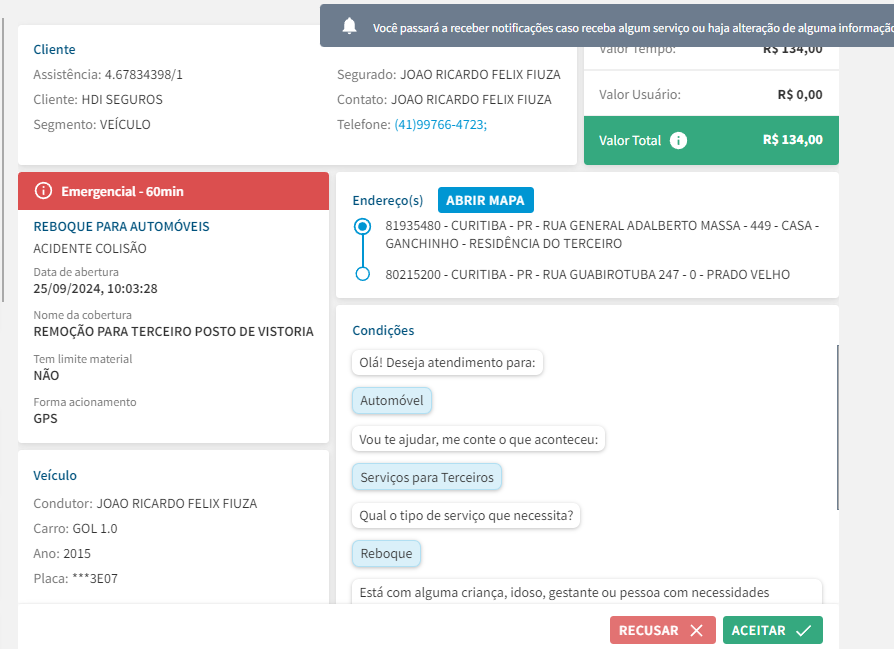Click the Condutor JOAO RICARDO FELIX FIUZA
This screenshot has height=649, width=894.
pos(177,504)
